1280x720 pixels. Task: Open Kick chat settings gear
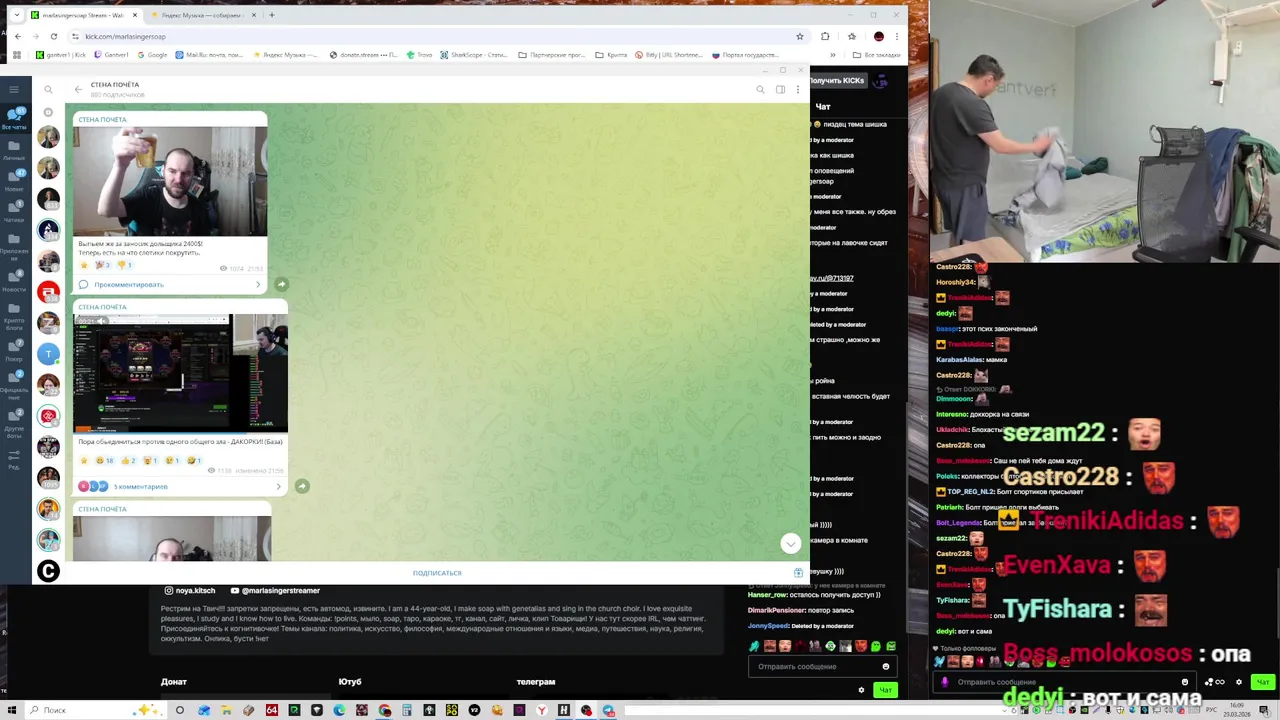click(x=861, y=690)
